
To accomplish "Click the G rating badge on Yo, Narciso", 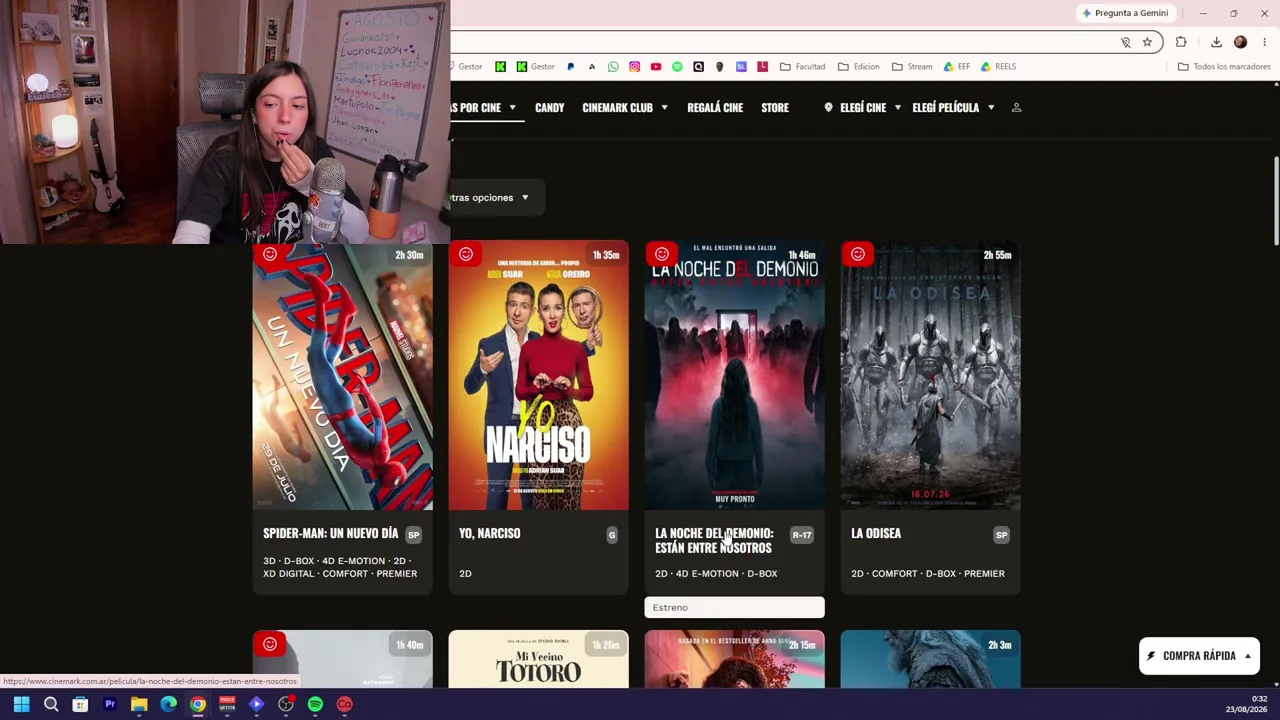I will (612, 535).
